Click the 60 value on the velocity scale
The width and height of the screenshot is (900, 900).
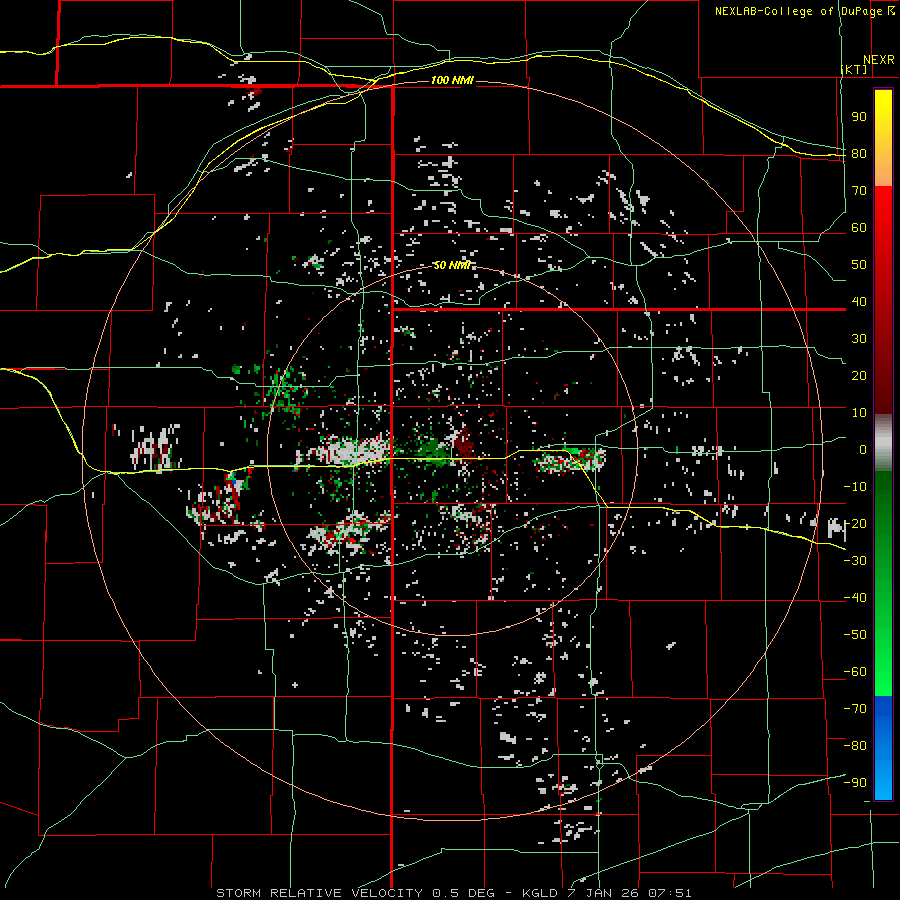click(x=859, y=228)
